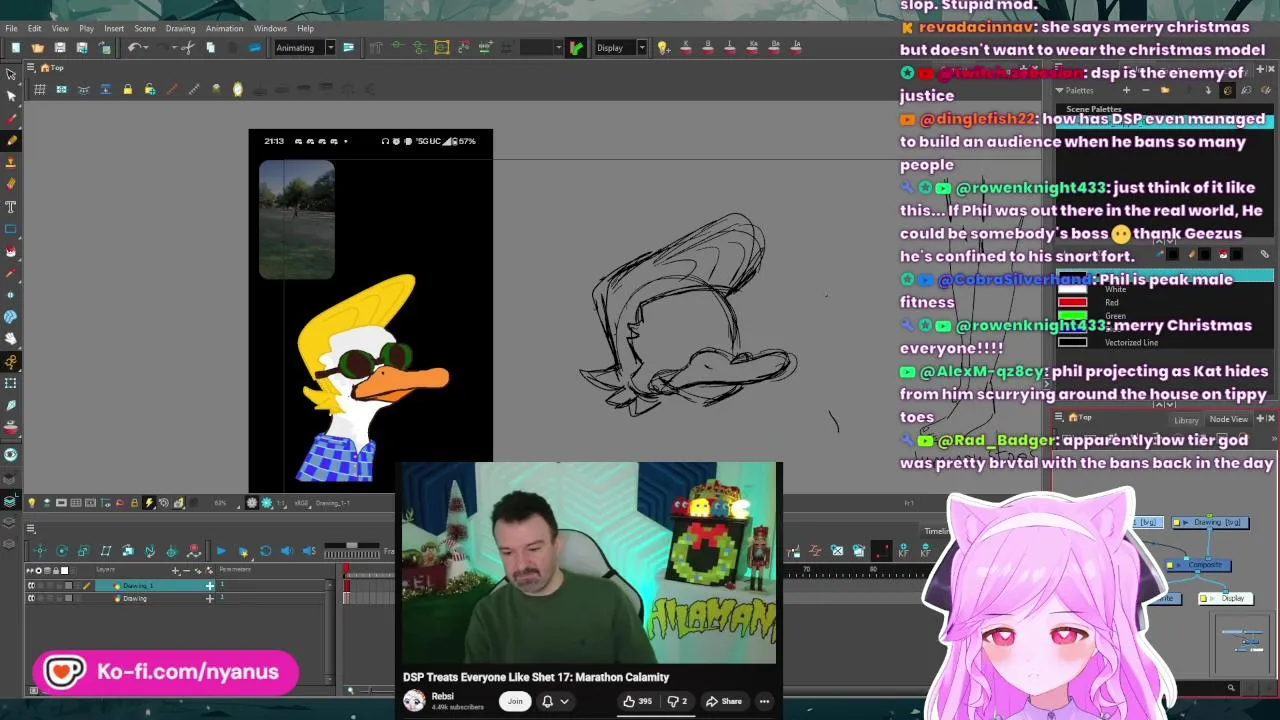The height and width of the screenshot is (720, 1280).
Task: Open the File menu
Action: [x=11, y=28]
